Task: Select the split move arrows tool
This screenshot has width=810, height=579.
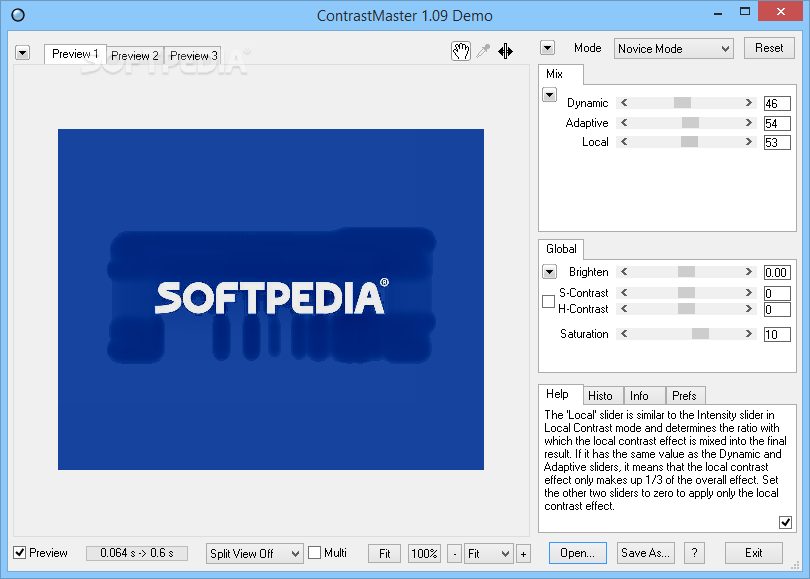Action: pos(505,51)
